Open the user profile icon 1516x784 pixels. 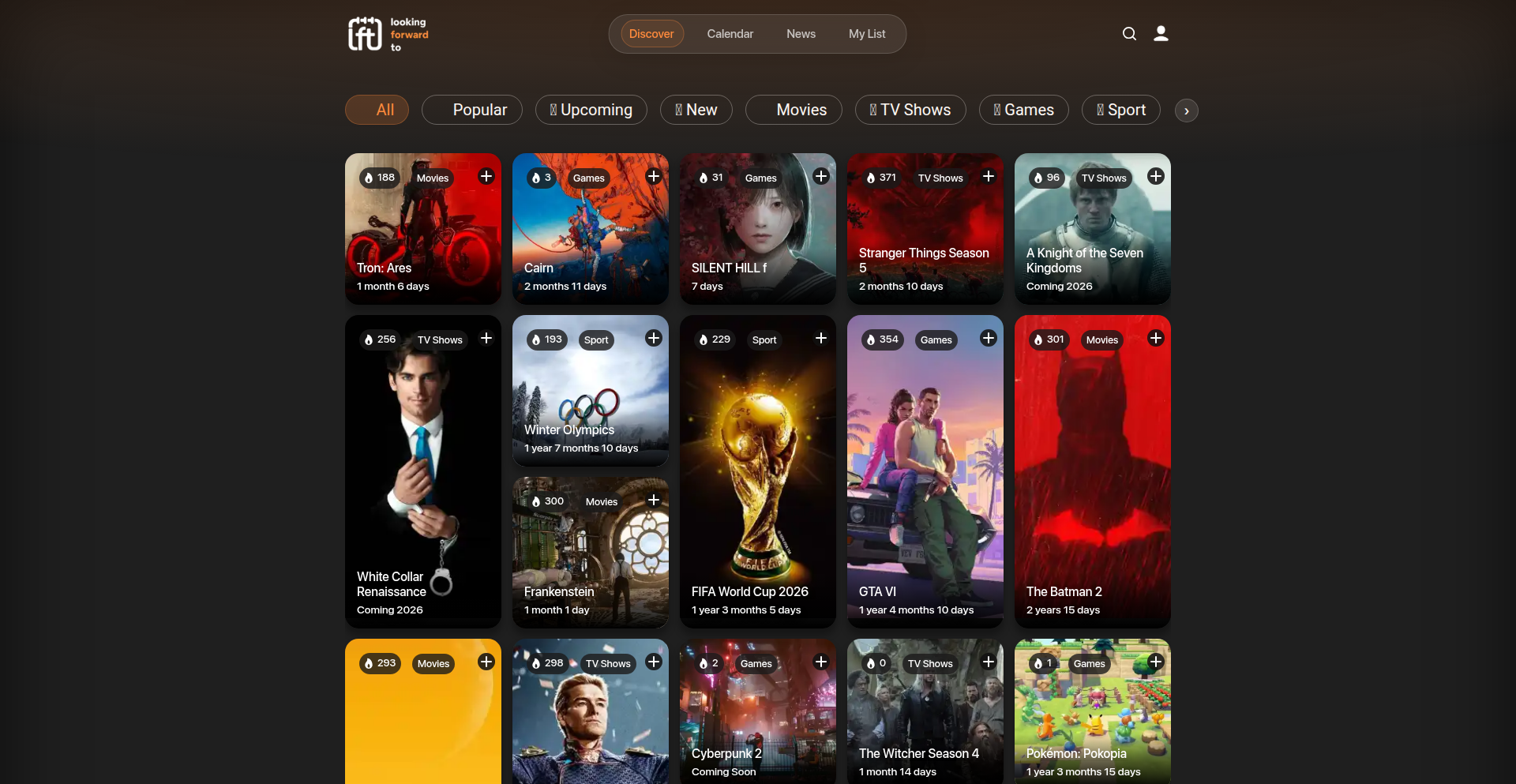(x=1161, y=34)
